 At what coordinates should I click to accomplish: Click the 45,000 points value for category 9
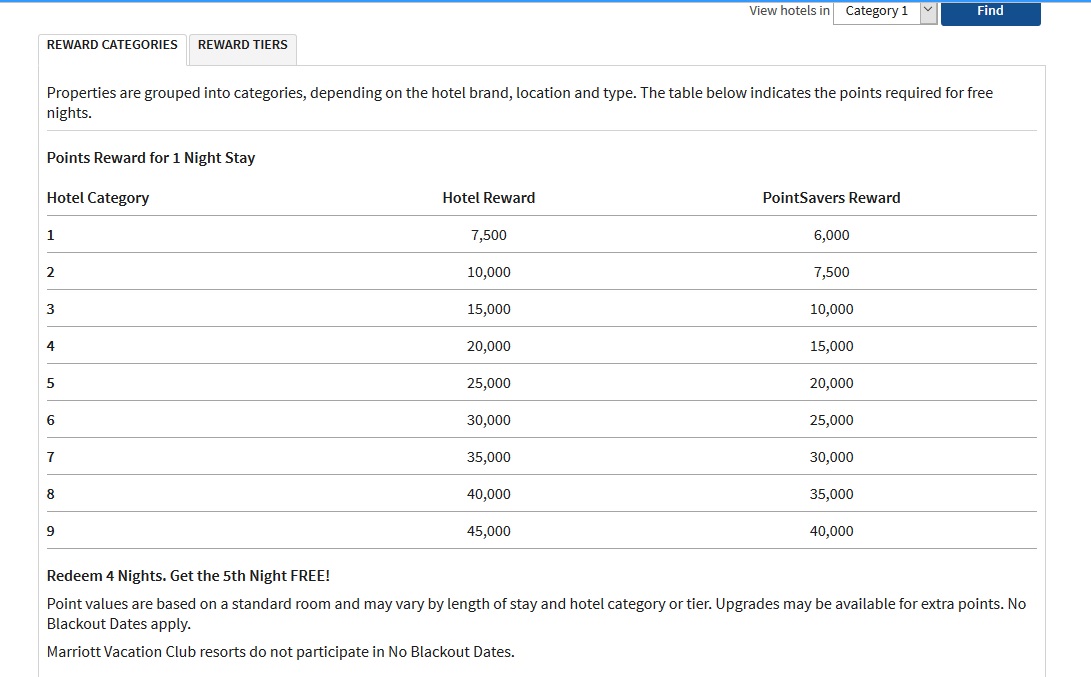(489, 530)
